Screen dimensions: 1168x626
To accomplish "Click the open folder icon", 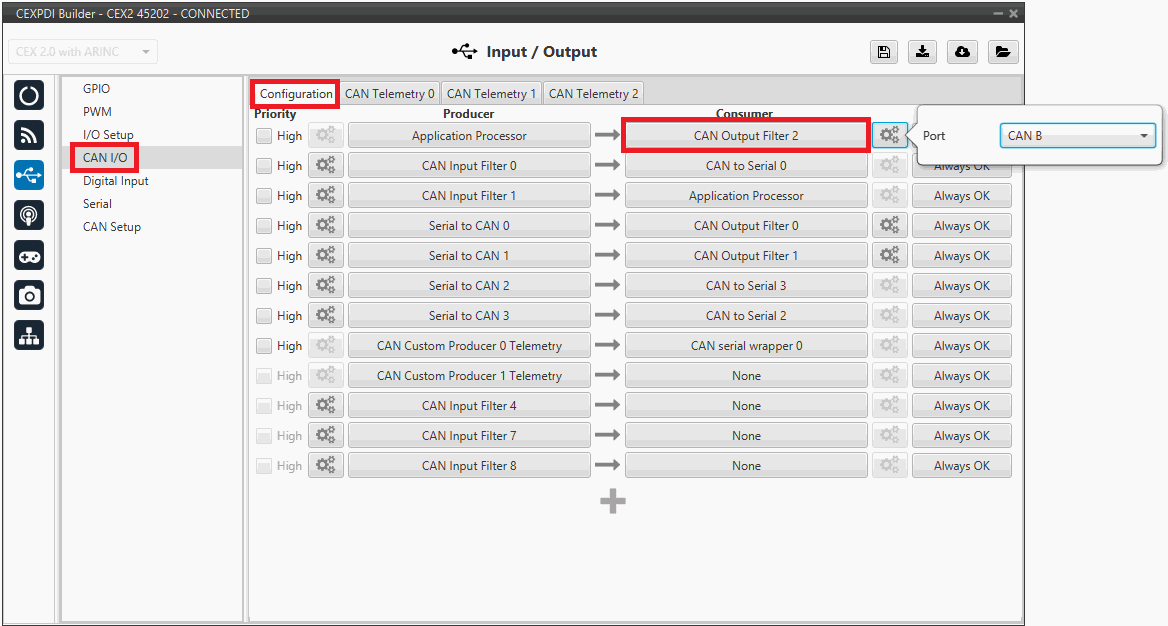I will tap(1002, 52).
